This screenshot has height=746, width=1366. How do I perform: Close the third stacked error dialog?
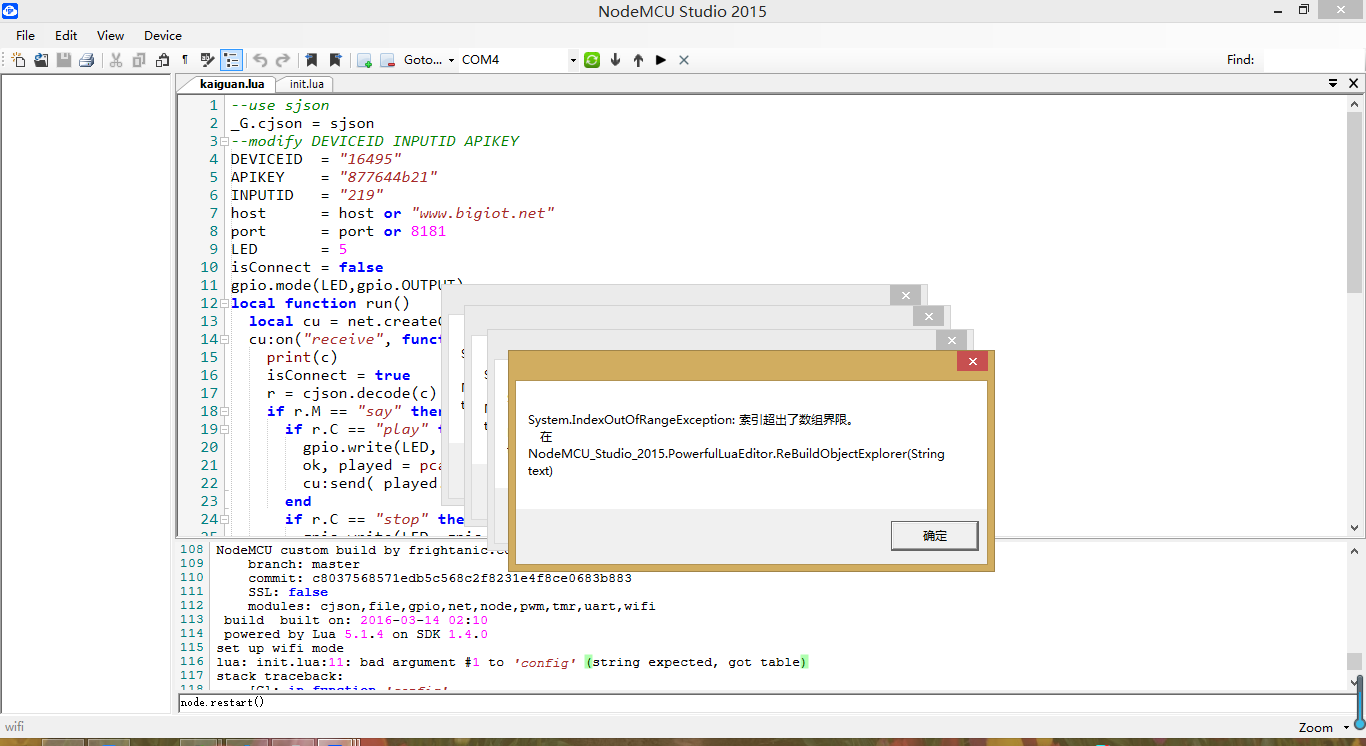[928, 317]
